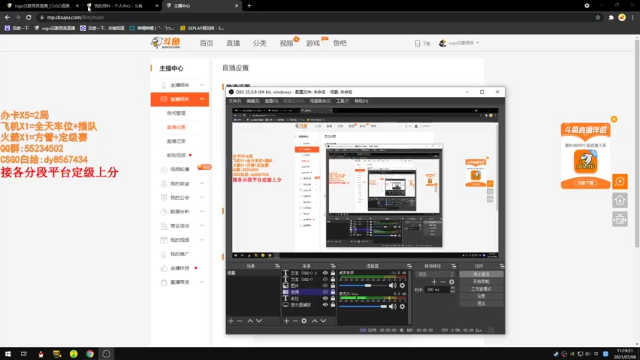
Task: Pop out the Scenes dock panel
Action: [x=278, y=266]
